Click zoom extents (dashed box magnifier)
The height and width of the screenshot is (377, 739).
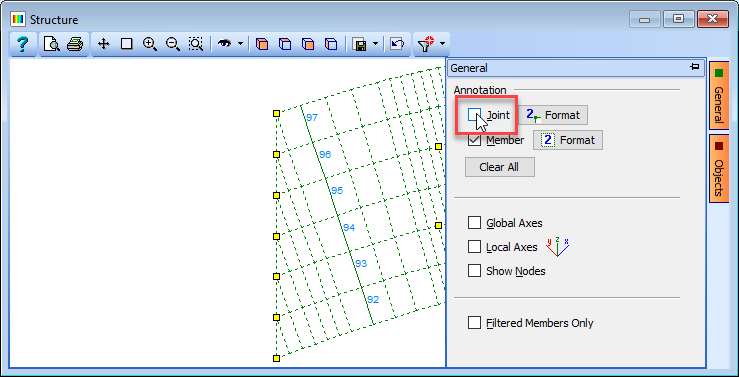coord(196,44)
